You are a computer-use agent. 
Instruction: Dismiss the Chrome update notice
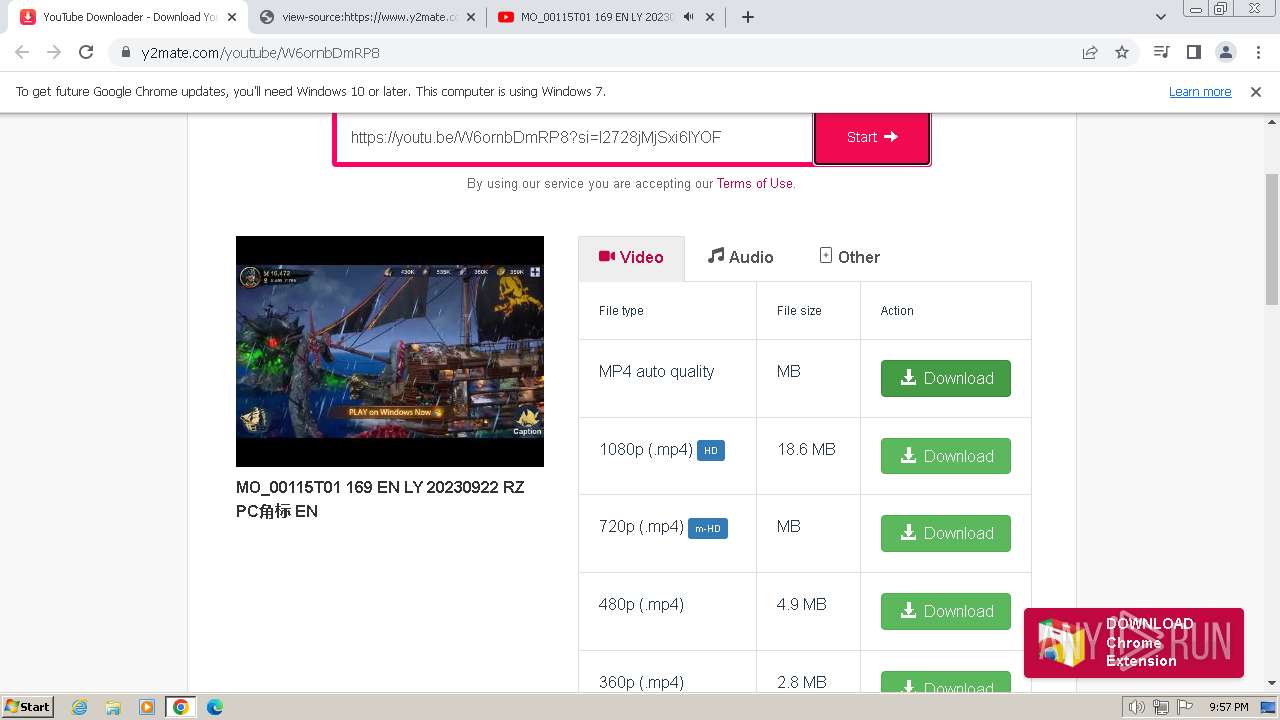pyautogui.click(x=1256, y=92)
